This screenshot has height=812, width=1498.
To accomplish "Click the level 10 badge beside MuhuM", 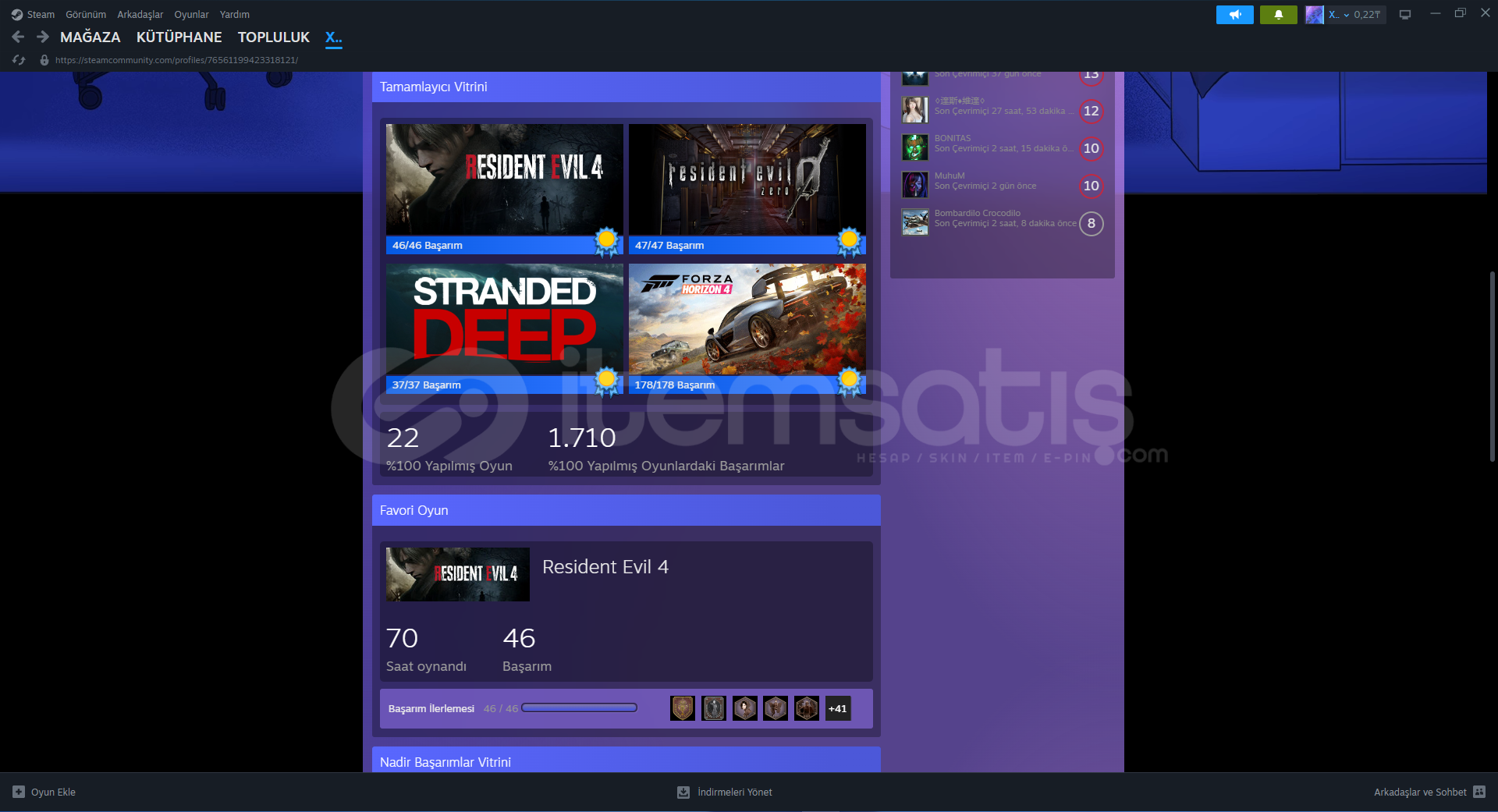I will (x=1091, y=186).
